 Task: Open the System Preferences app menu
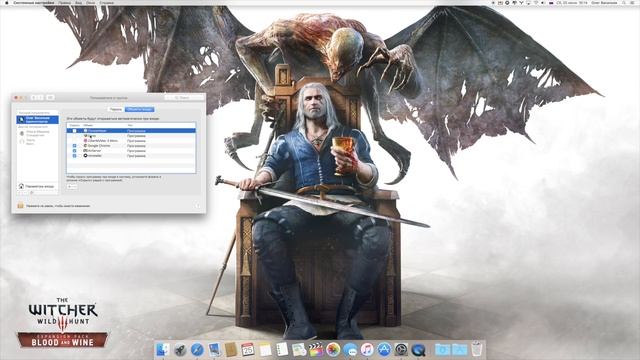33,2
